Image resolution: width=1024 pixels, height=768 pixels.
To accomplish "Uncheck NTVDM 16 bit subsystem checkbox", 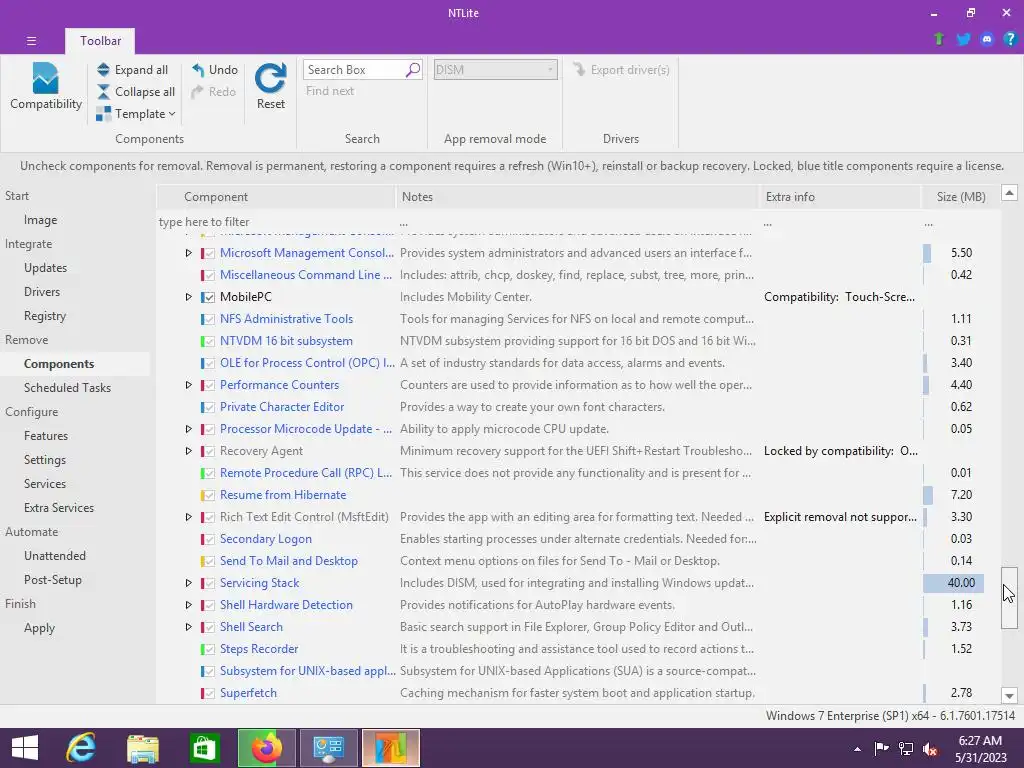I will 208,341.
